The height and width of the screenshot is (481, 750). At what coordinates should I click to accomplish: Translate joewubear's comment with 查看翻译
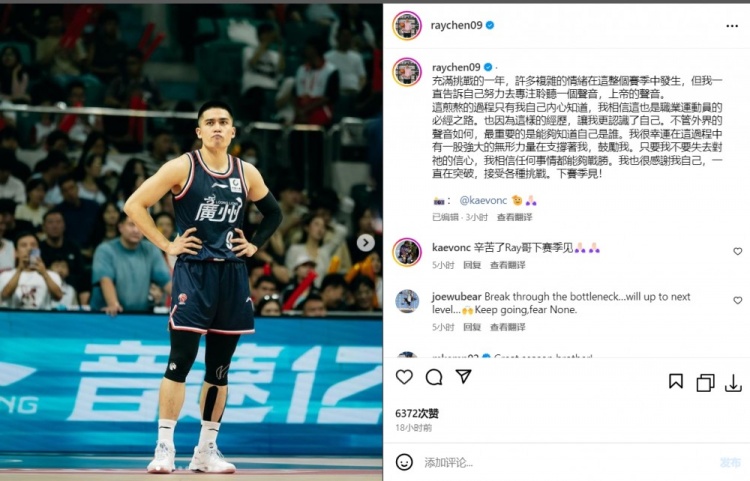pos(507,327)
